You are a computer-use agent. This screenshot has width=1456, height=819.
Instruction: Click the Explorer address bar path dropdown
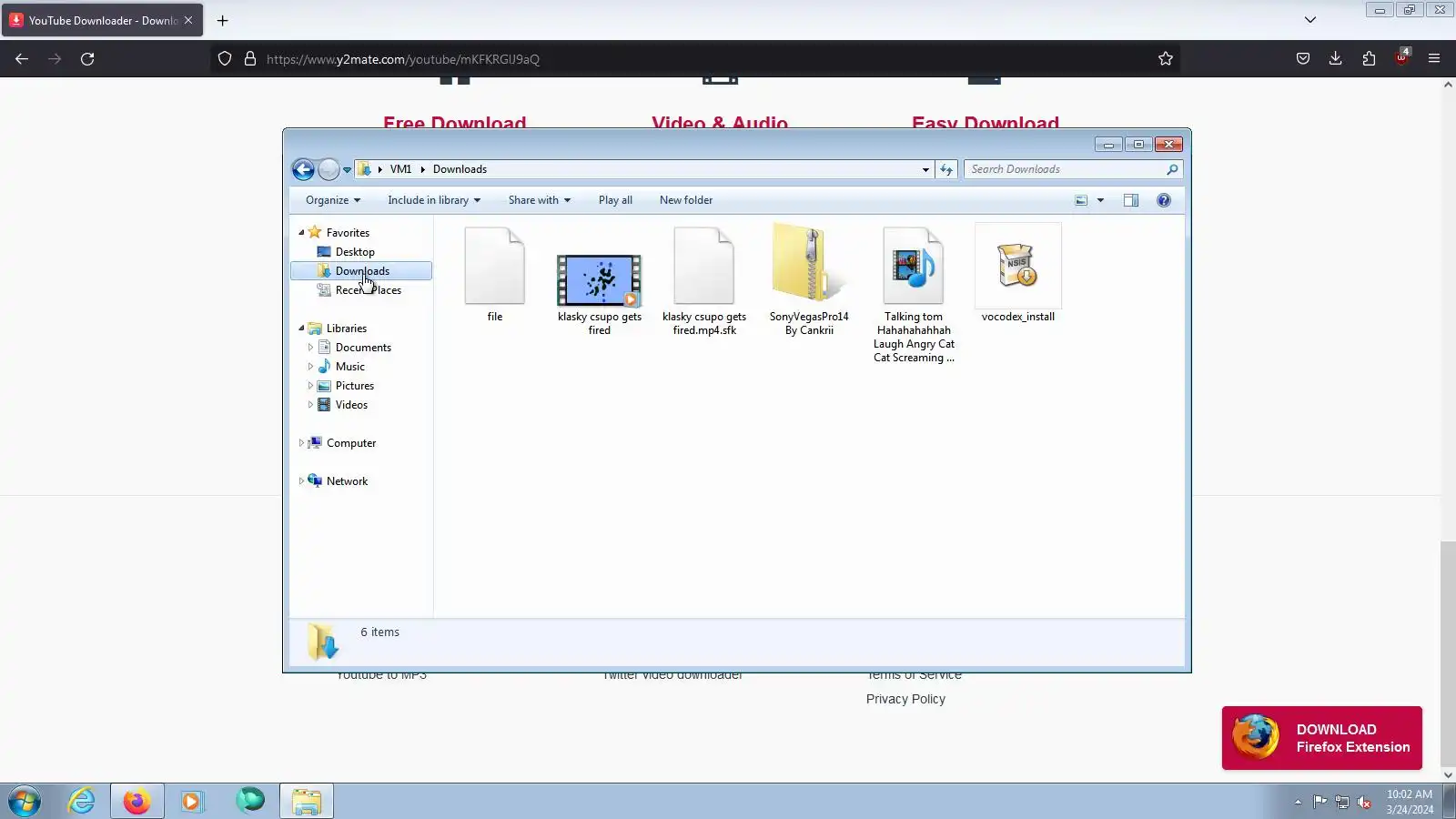click(925, 170)
